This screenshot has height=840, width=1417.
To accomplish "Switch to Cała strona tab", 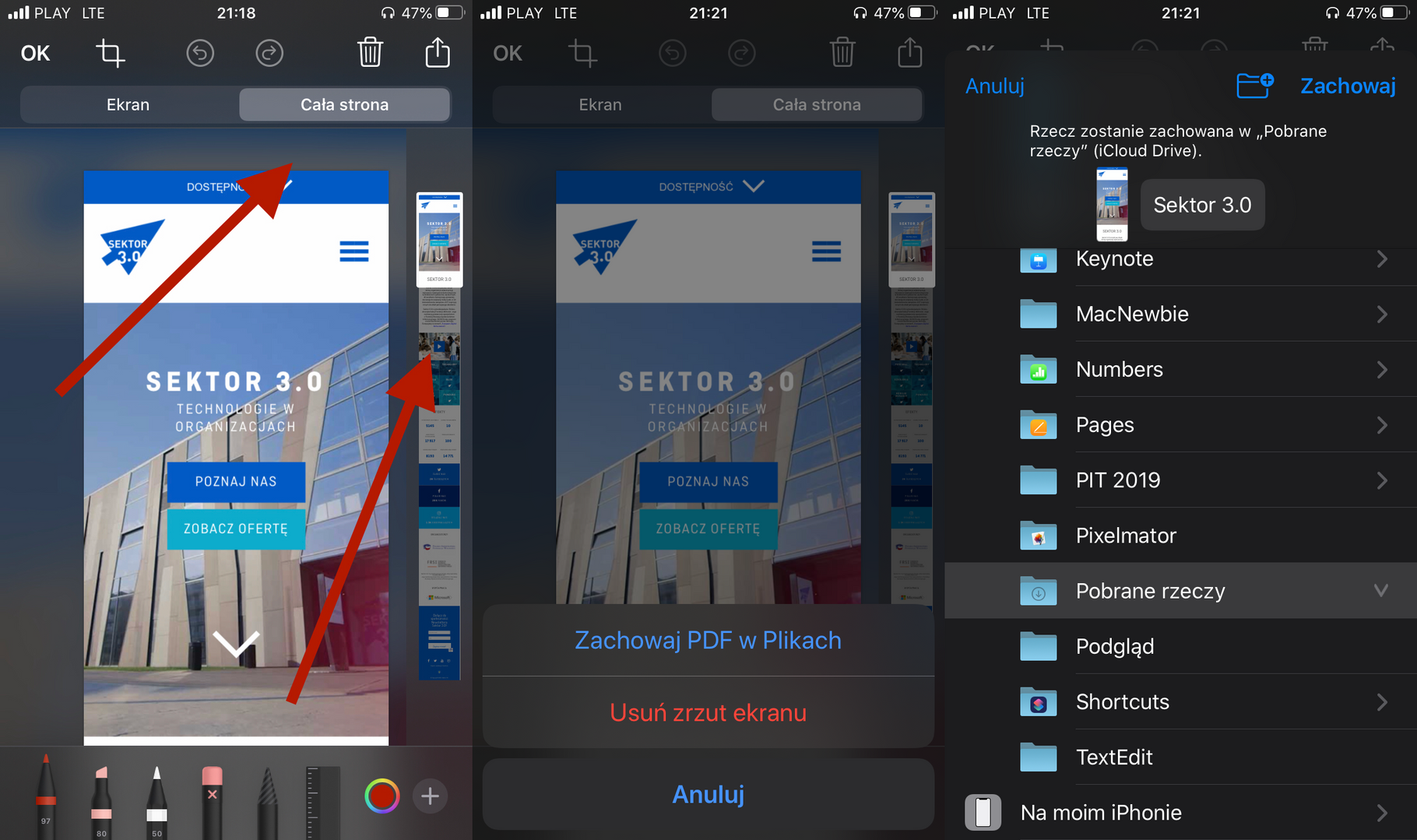I will [x=344, y=105].
